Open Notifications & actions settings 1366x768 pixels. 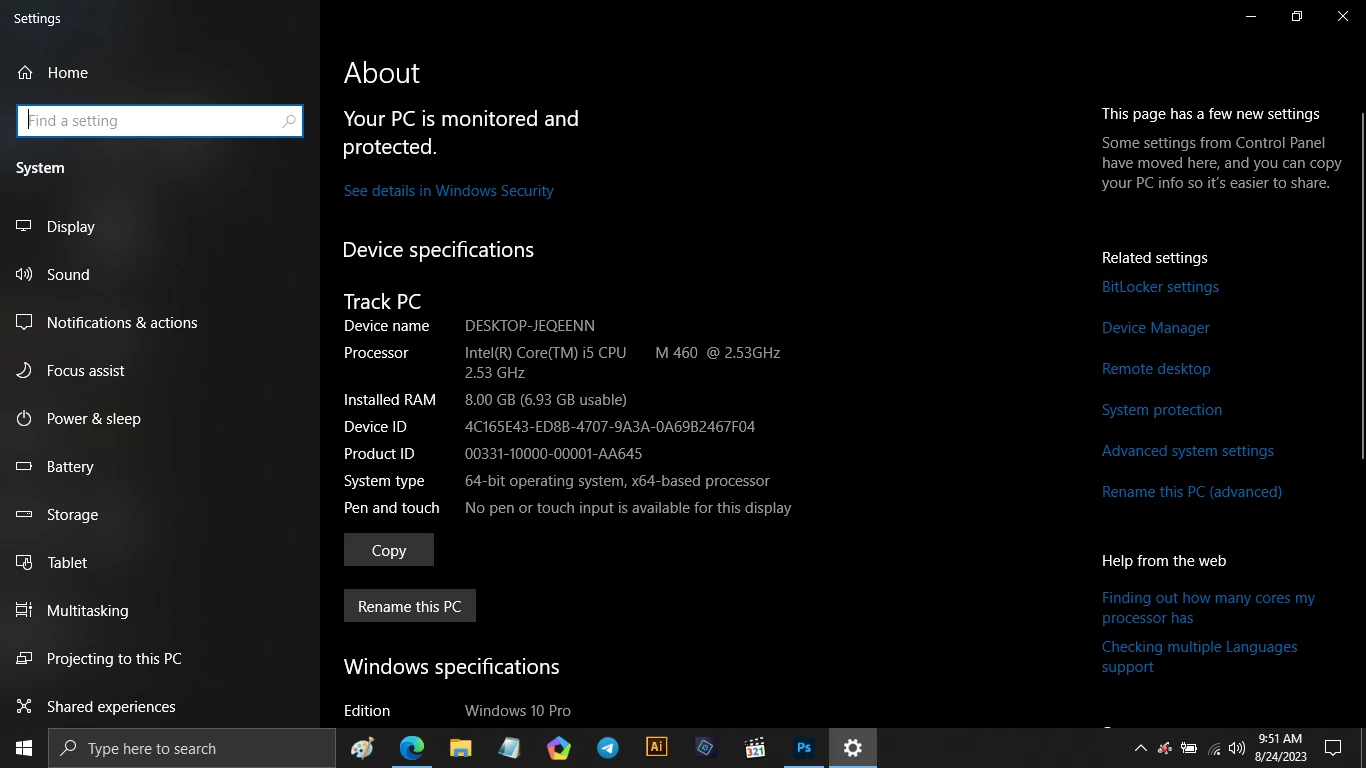pyautogui.click(x=107, y=323)
